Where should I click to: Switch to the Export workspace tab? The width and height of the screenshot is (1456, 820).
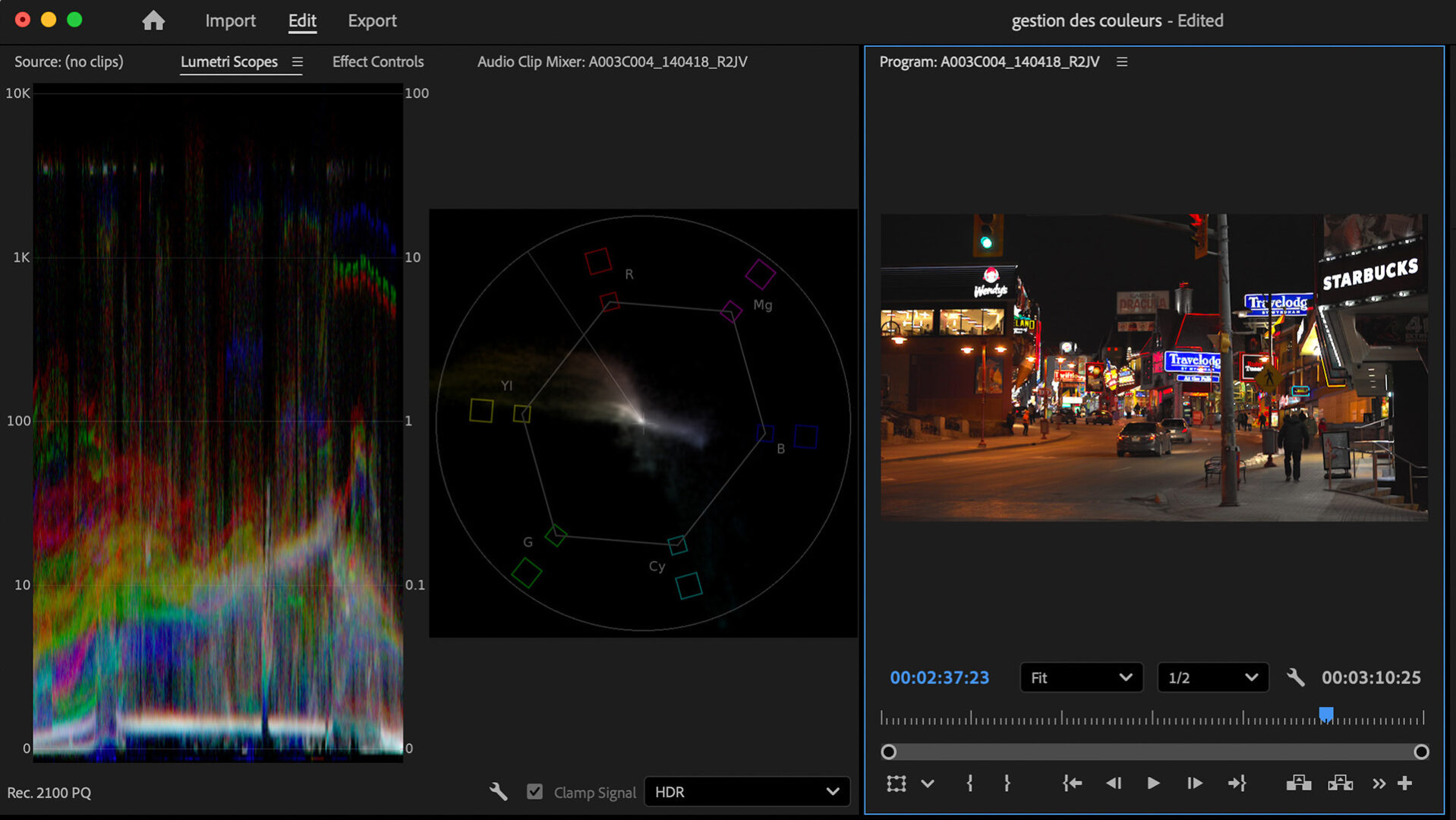point(372,20)
